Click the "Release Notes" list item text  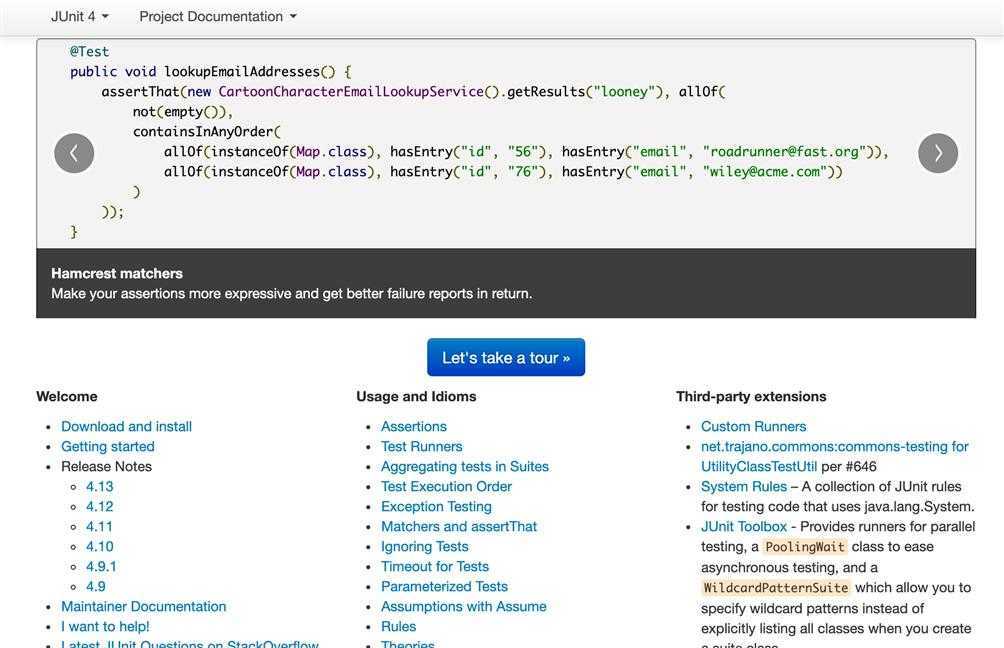(106, 466)
